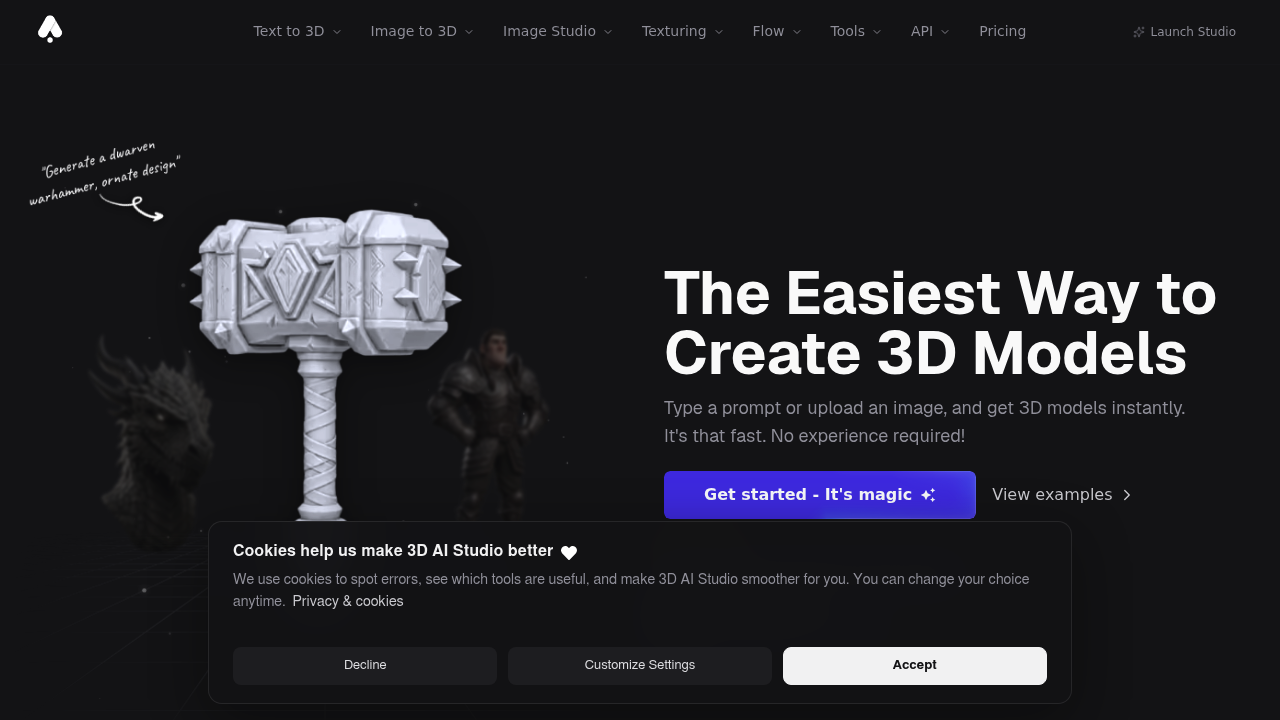Go to the Pricing page
1280x720 pixels.
1002,31
